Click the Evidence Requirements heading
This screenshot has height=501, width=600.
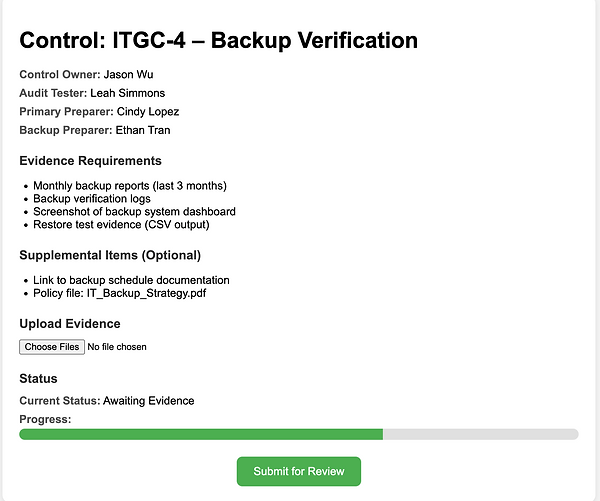pos(90,160)
